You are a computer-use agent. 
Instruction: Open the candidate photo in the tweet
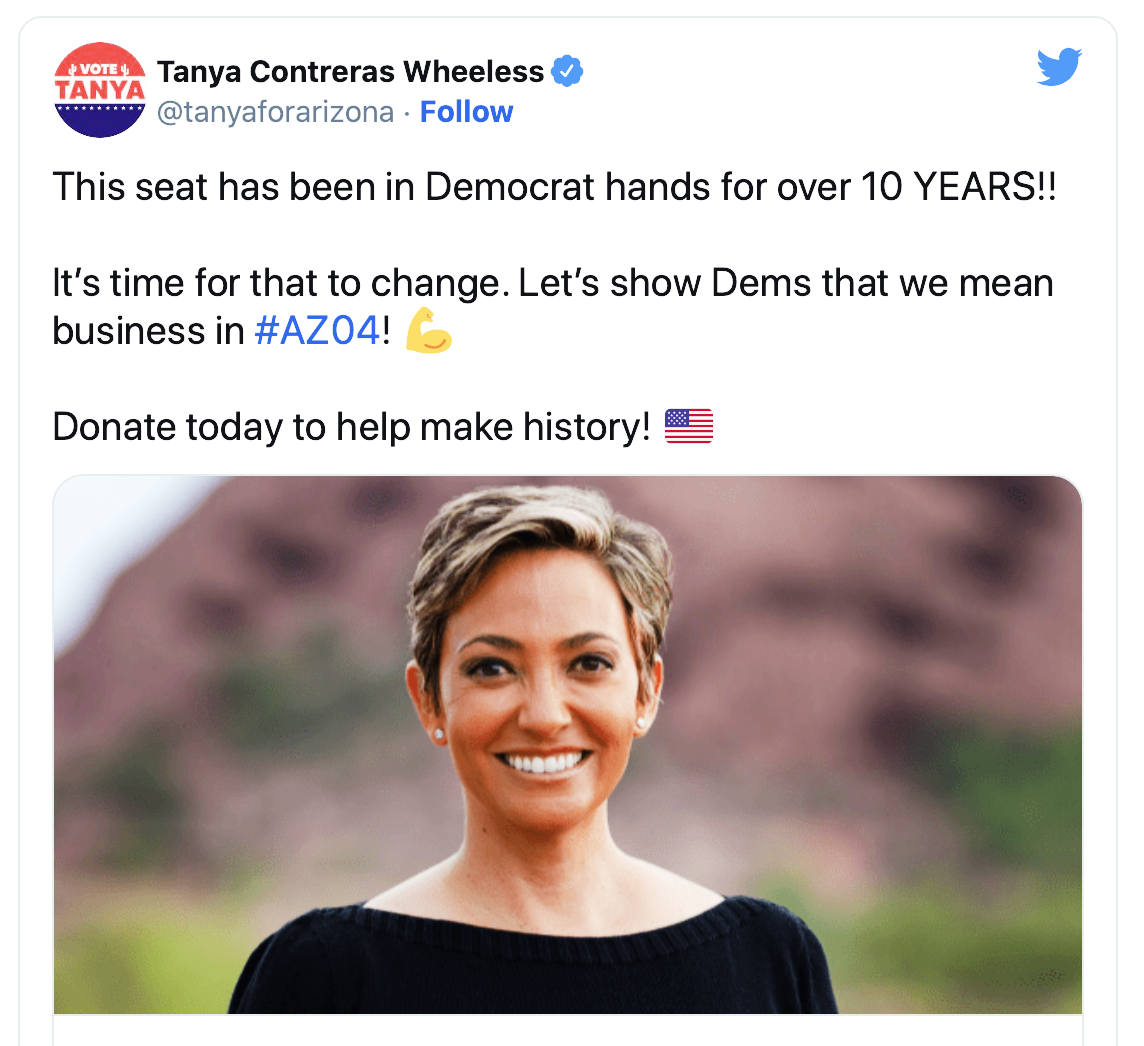pos(568,744)
